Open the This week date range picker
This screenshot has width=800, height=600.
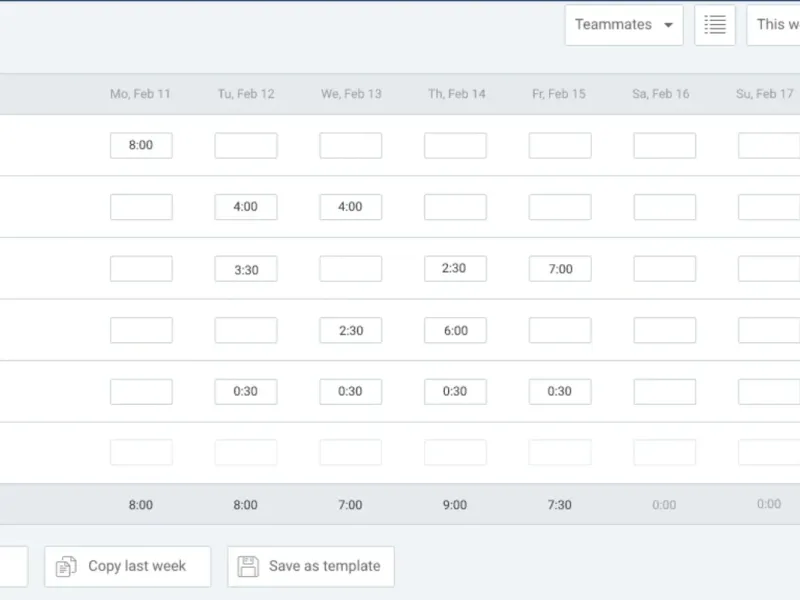point(775,25)
